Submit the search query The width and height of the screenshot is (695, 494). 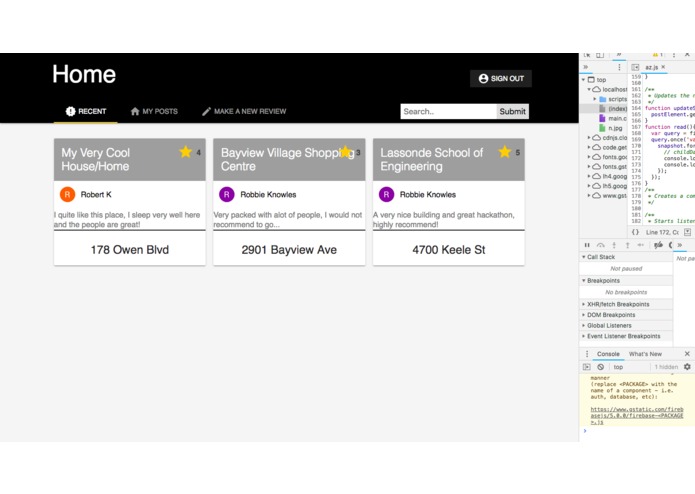pyautogui.click(x=512, y=111)
